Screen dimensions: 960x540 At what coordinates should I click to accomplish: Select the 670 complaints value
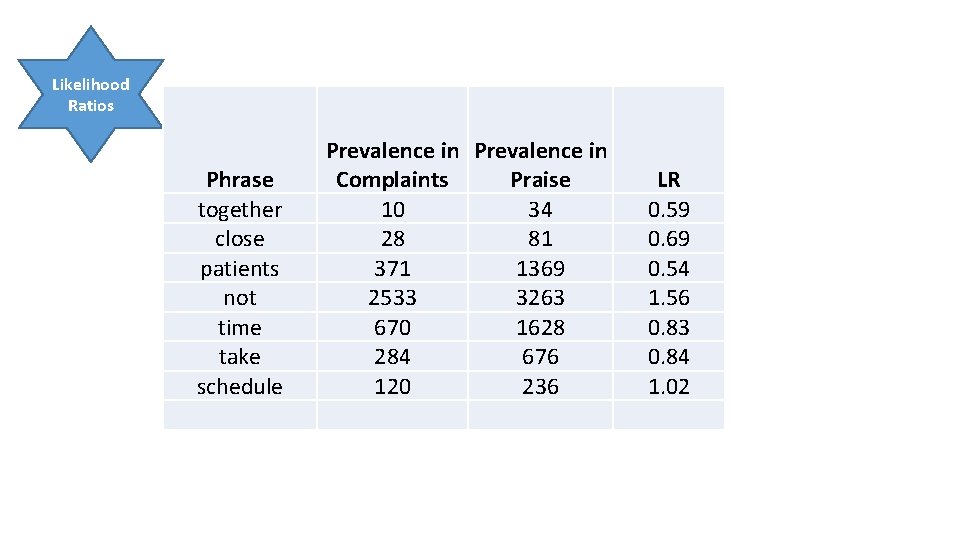(392, 328)
